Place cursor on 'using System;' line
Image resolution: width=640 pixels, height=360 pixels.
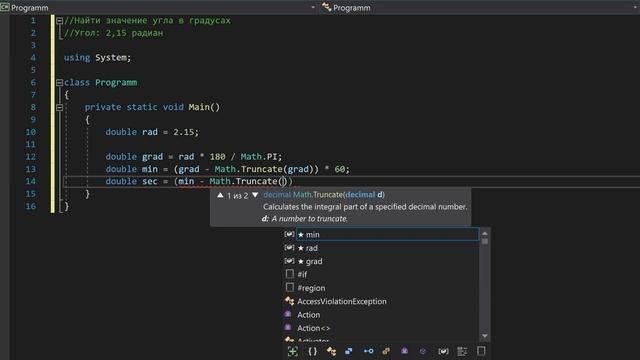[x=98, y=58]
